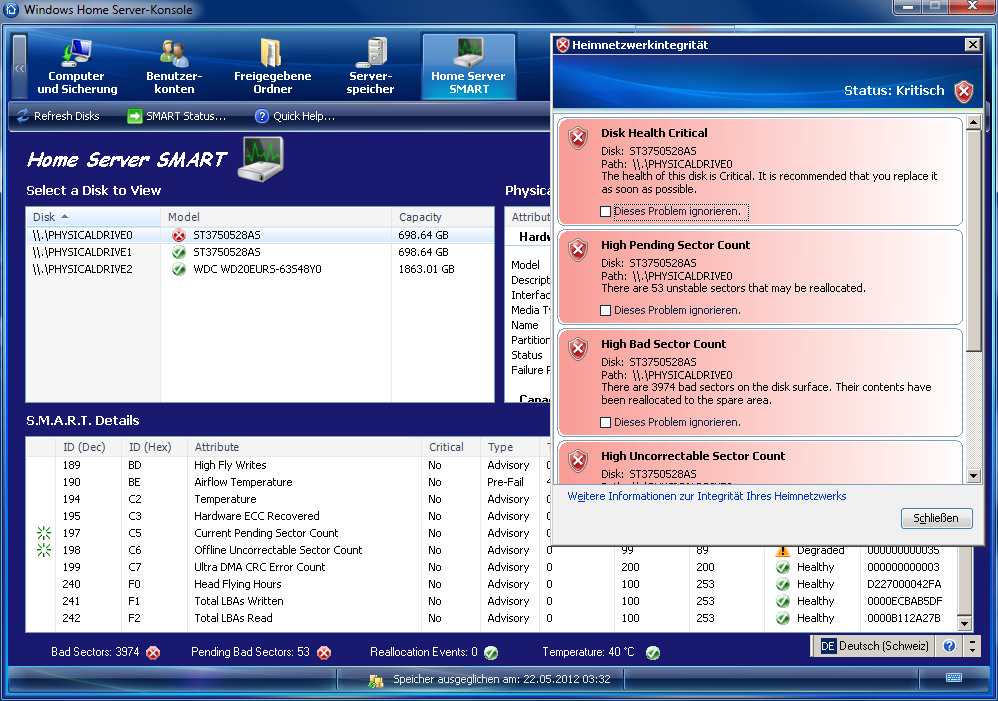Screen dimensions: 998x701
Task: Ignore the High Bad Sector Count checkbox
Action: click(x=605, y=423)
